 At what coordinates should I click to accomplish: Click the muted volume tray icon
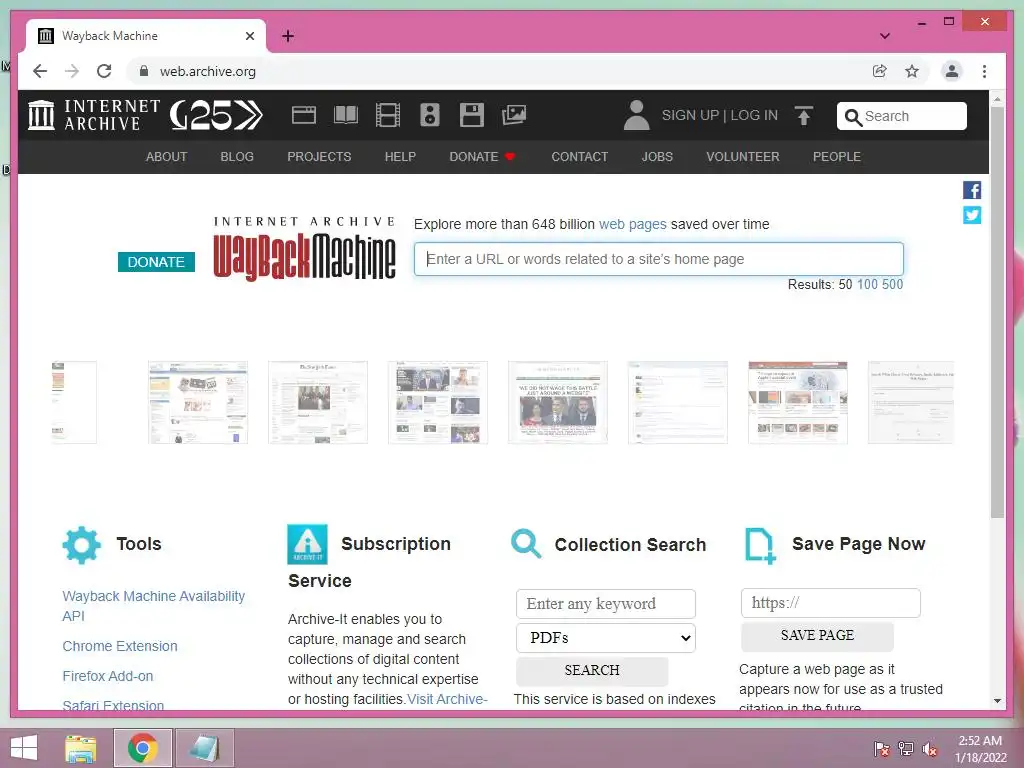(929, 748)
